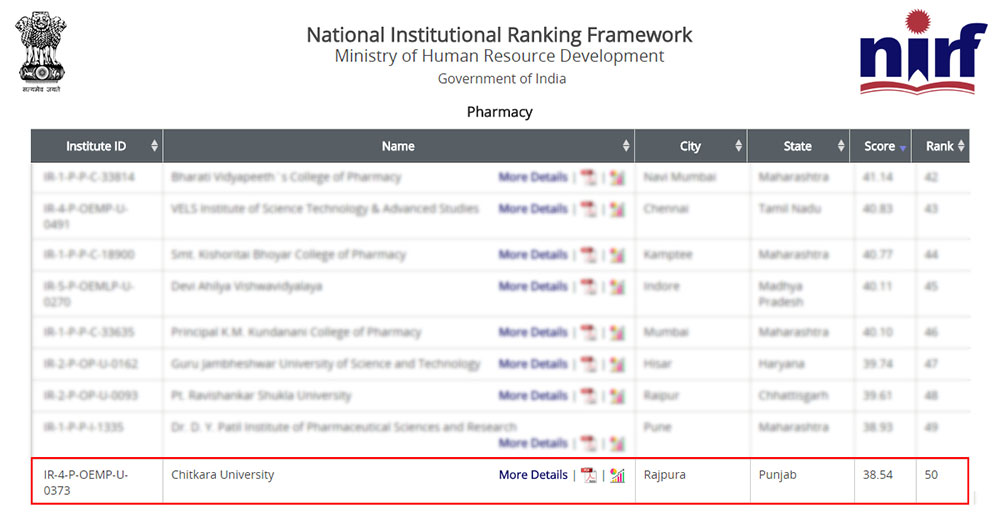Click the PDF icon for Bharati Vidyapeeth's College
Screen dimensions: 1000x523
tap(589, 177)
